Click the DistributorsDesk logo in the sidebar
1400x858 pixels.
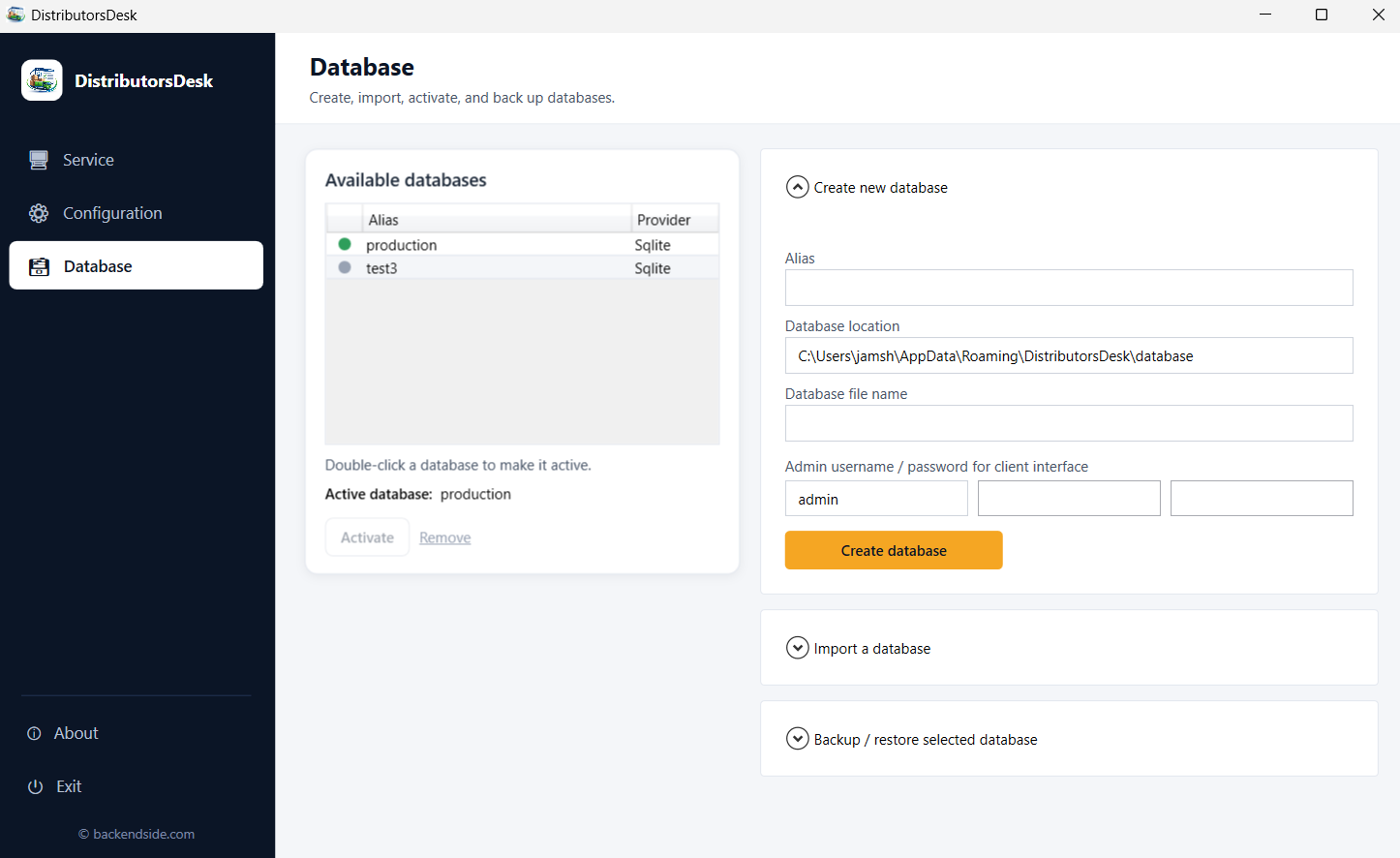tap(42, 80)
